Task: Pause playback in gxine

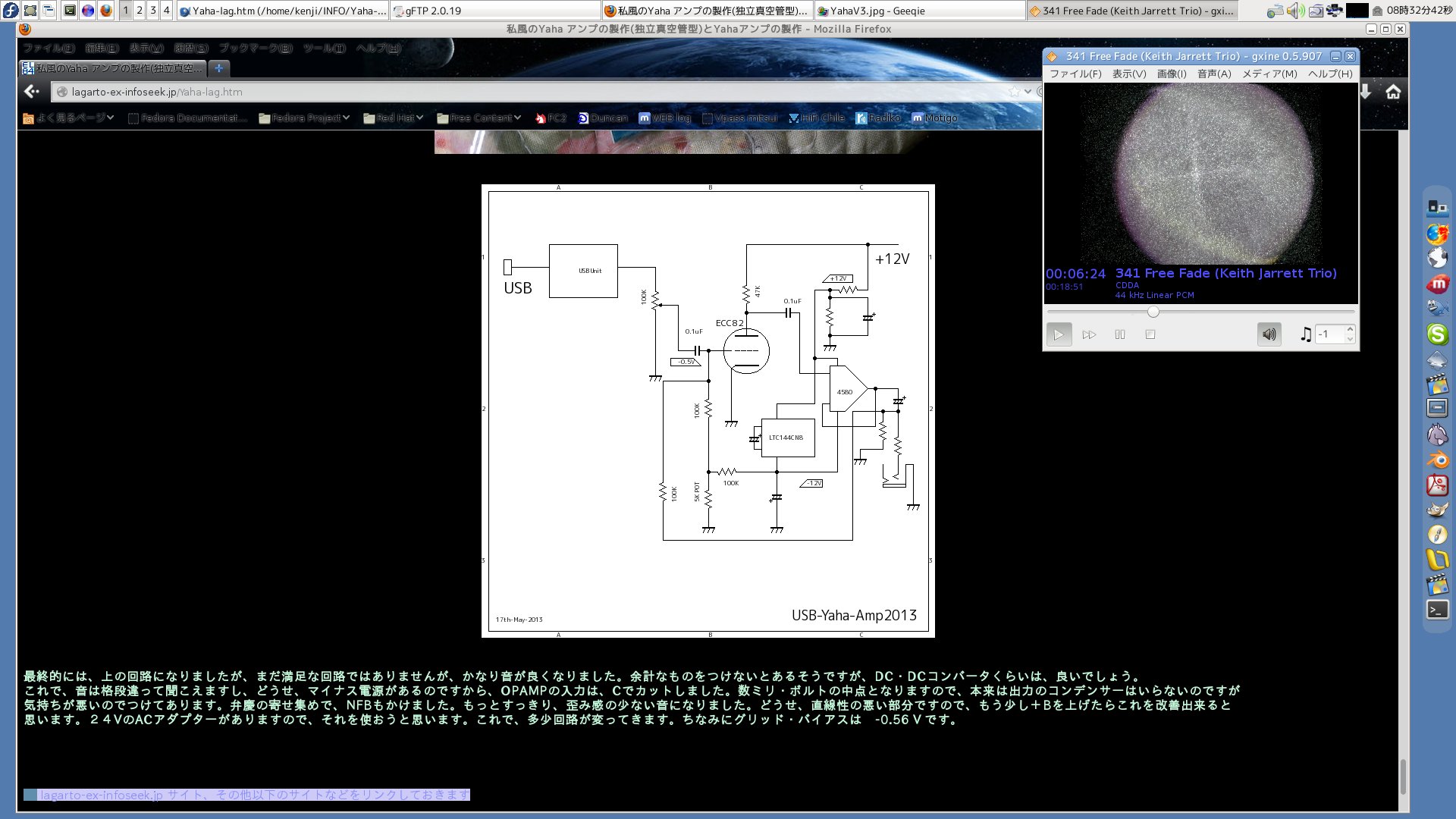Action: click(1120, 334)
